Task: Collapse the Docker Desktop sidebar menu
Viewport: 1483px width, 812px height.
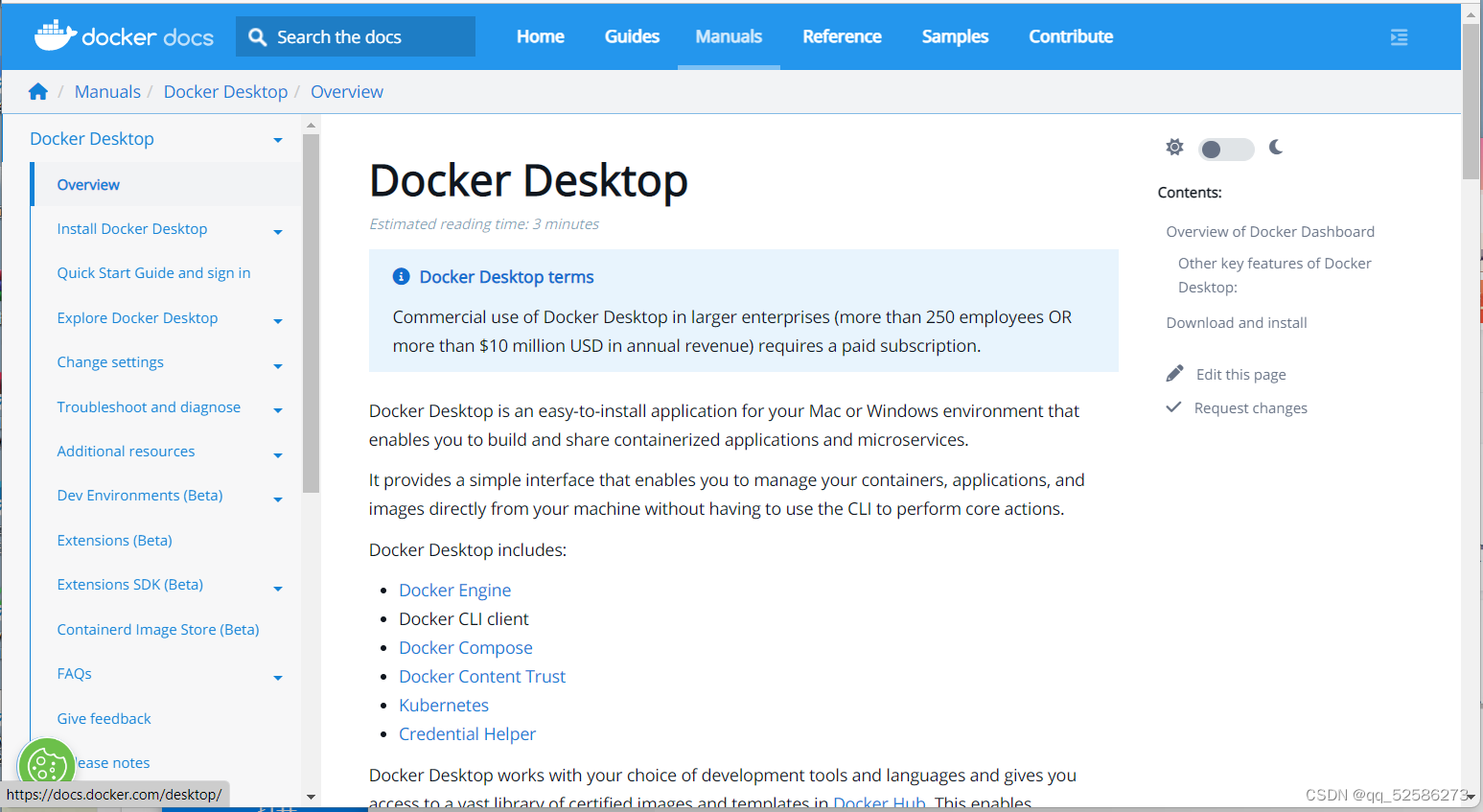Action: (278, 139)
